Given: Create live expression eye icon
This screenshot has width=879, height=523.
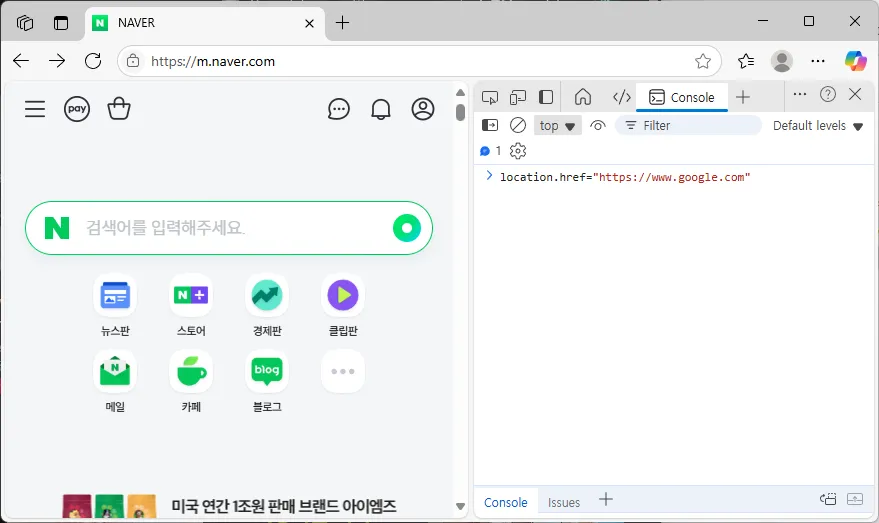Looking at the screenshot, I should 598,126.
